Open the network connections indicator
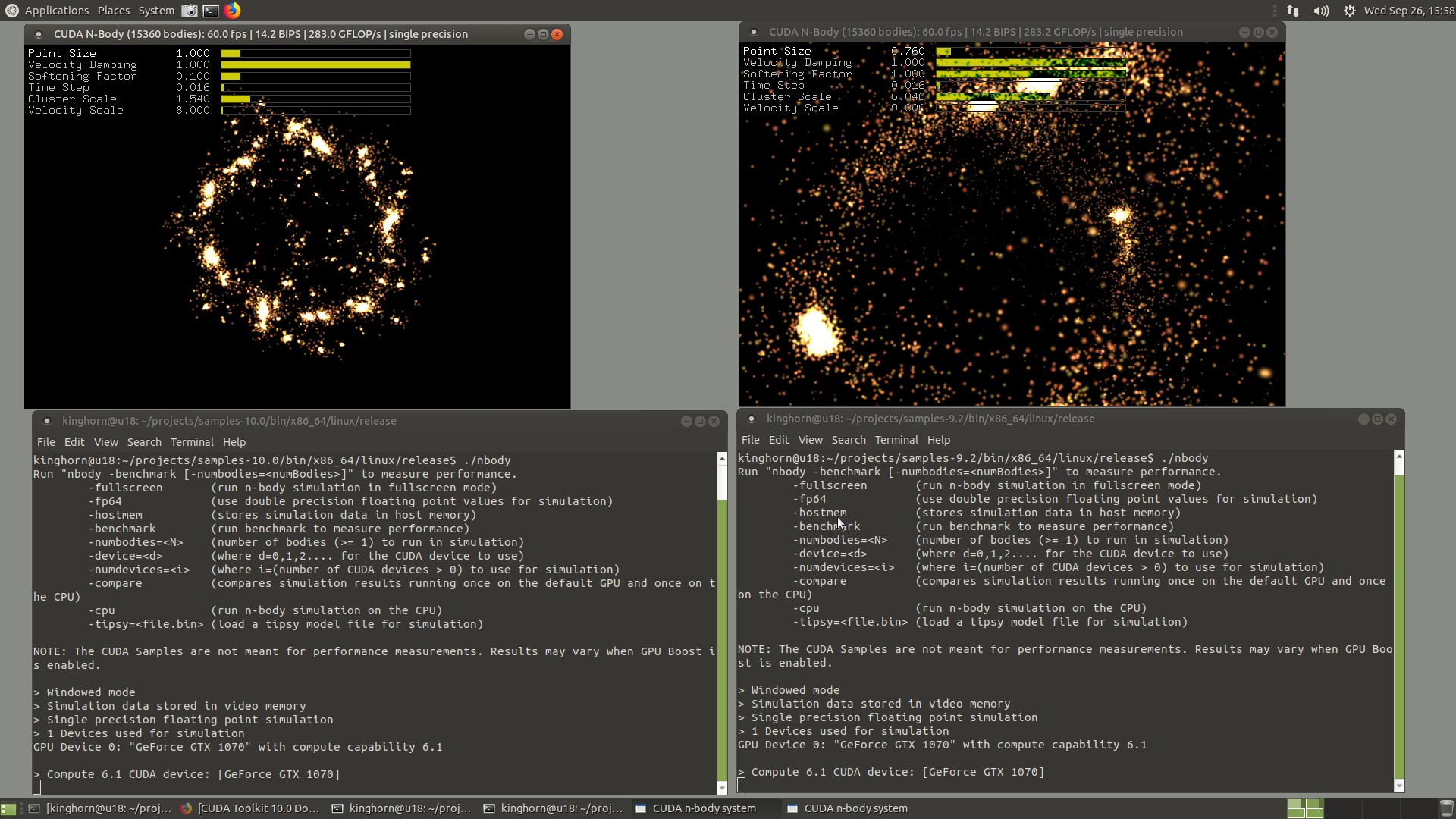The width and height of the screenshot is (1456, 819). click(x=1293, y=11)
